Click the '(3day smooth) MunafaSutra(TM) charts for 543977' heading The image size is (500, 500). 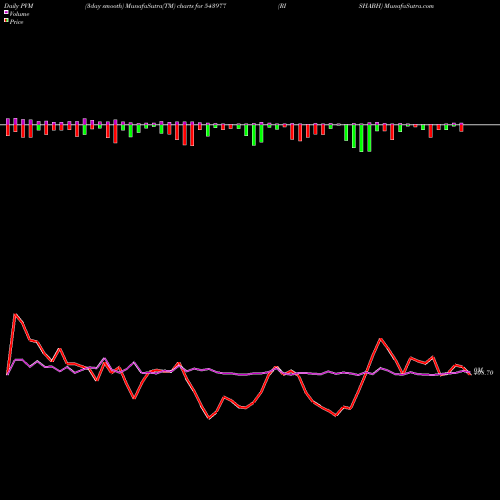(156, 6)
